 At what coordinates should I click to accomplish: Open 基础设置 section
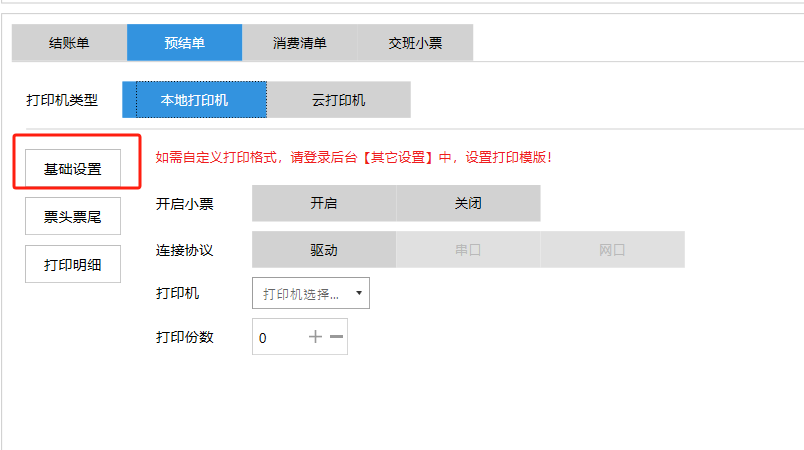(73, 169)
